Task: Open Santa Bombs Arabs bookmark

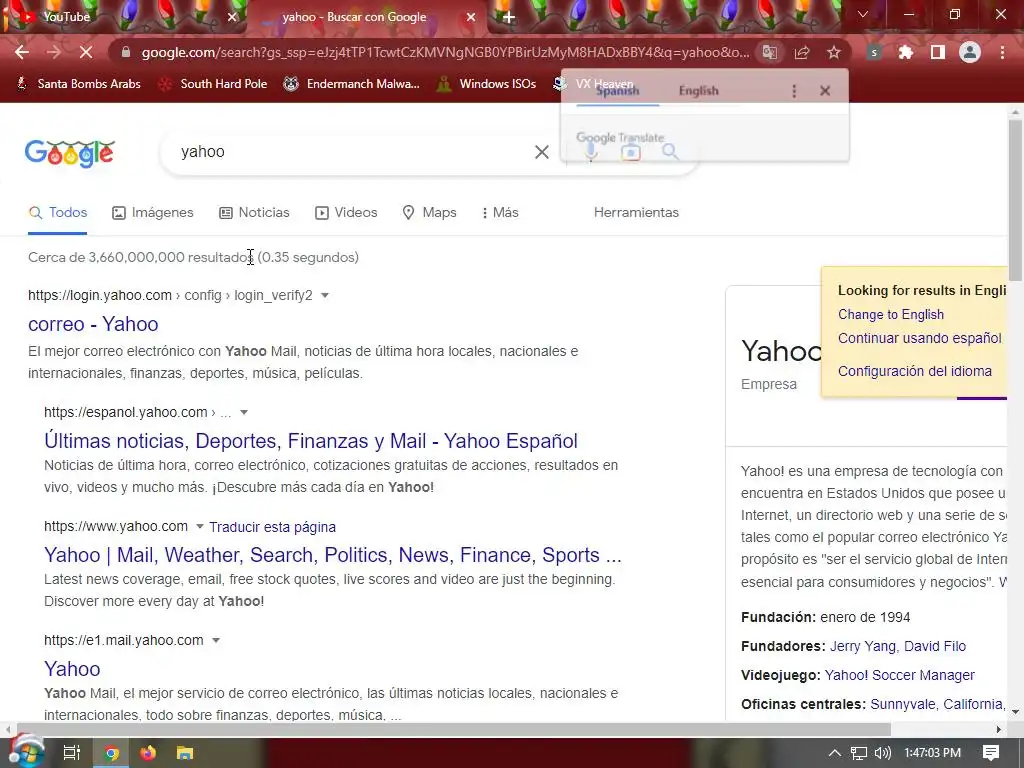Action: tap(78, 84)
